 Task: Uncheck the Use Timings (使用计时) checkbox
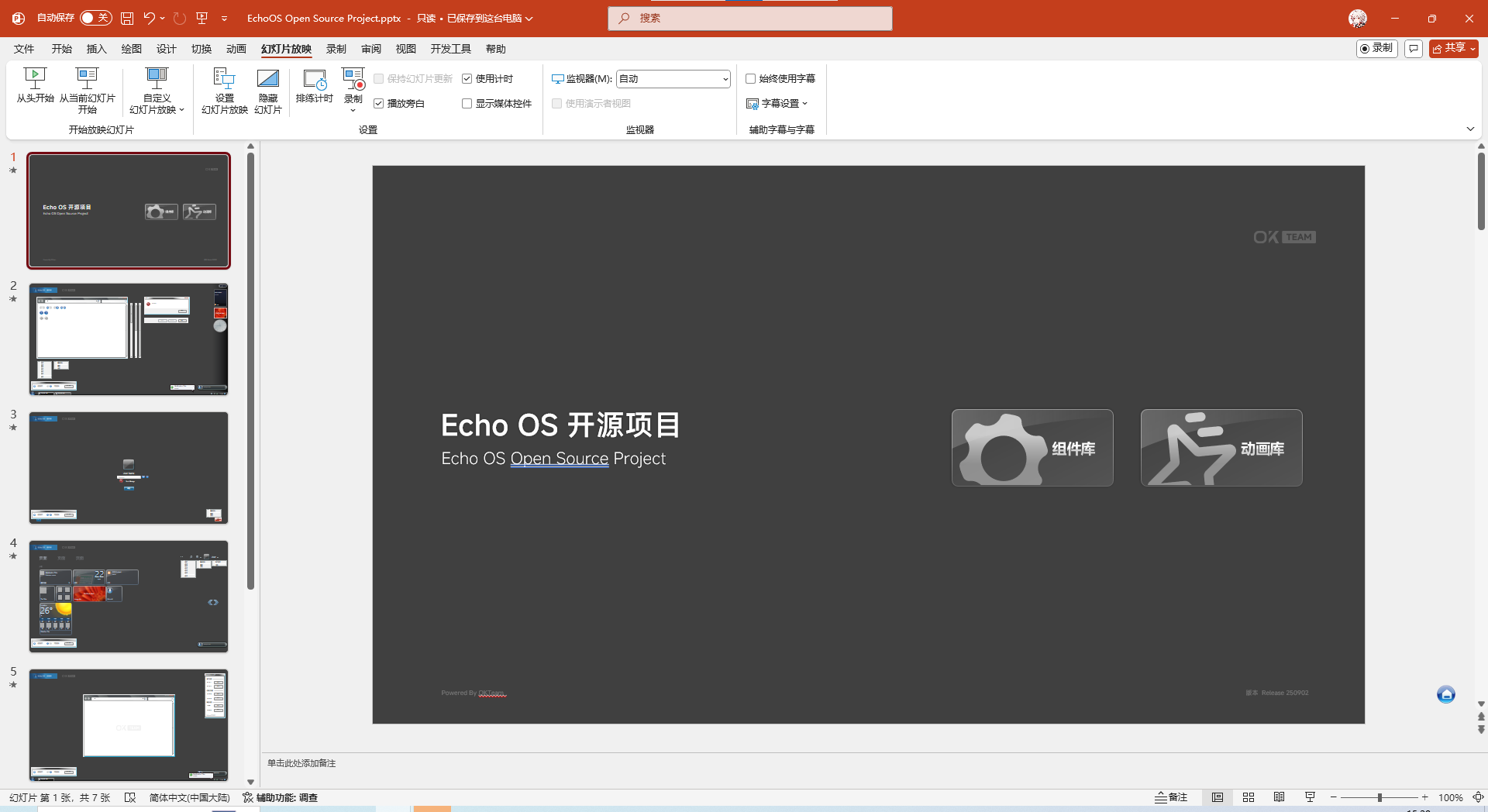(x=467, y=79)
